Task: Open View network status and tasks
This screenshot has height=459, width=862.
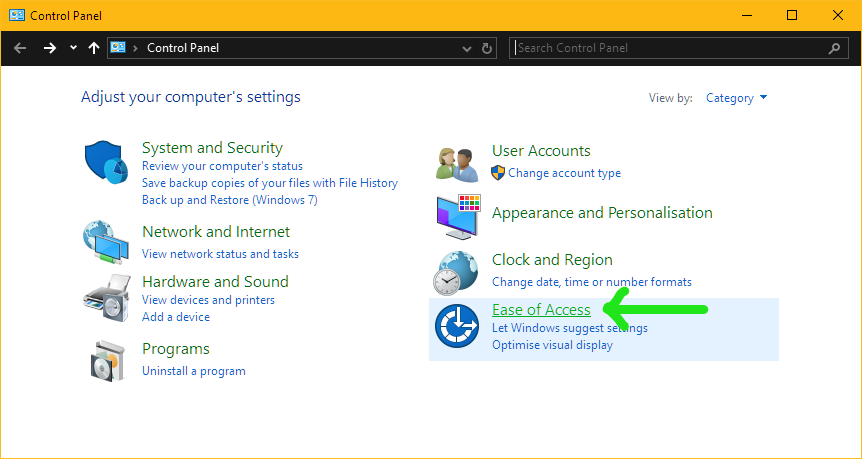Action: (x=220, y=254)
